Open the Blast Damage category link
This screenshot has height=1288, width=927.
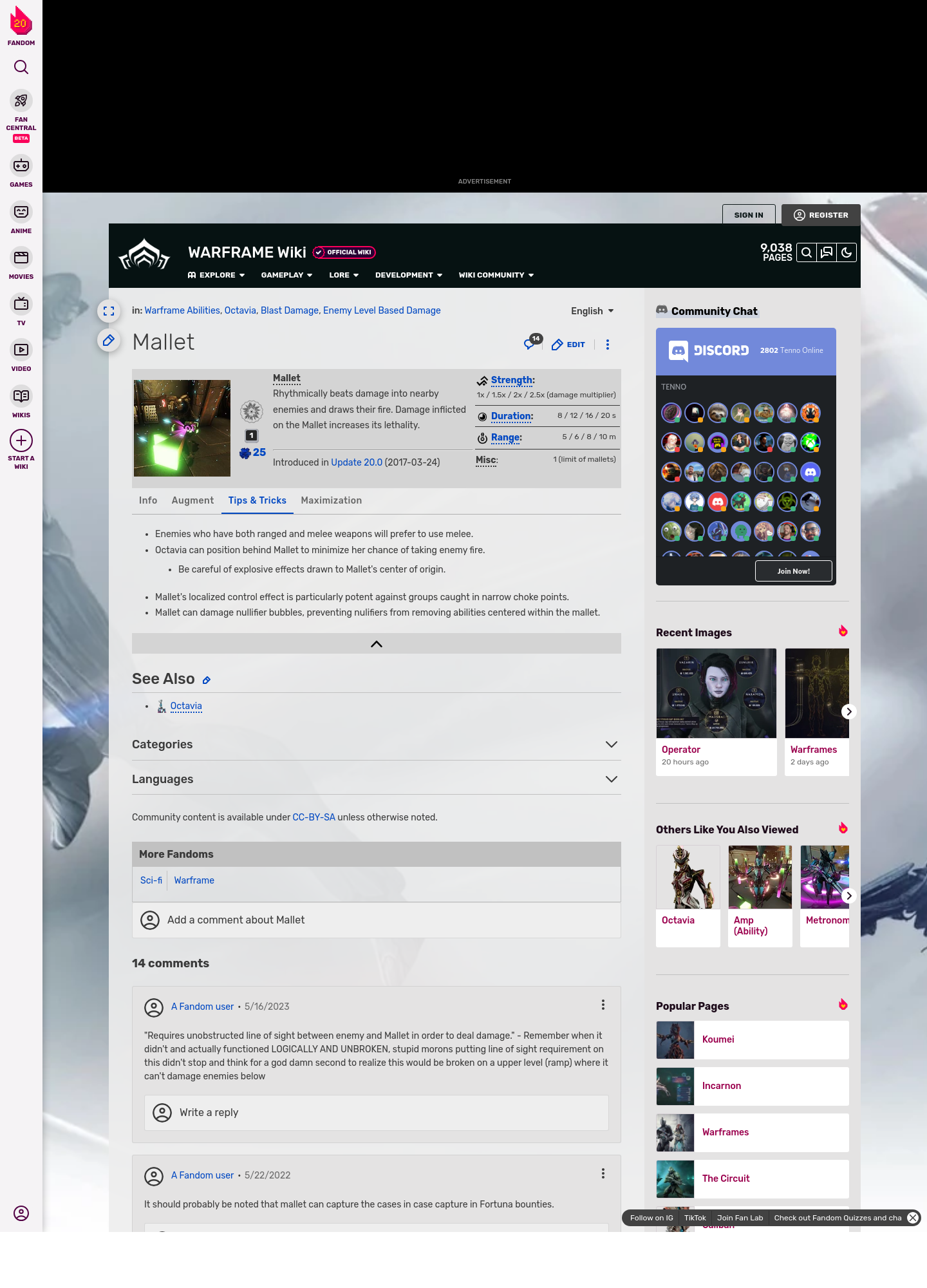tap(290, 310)
